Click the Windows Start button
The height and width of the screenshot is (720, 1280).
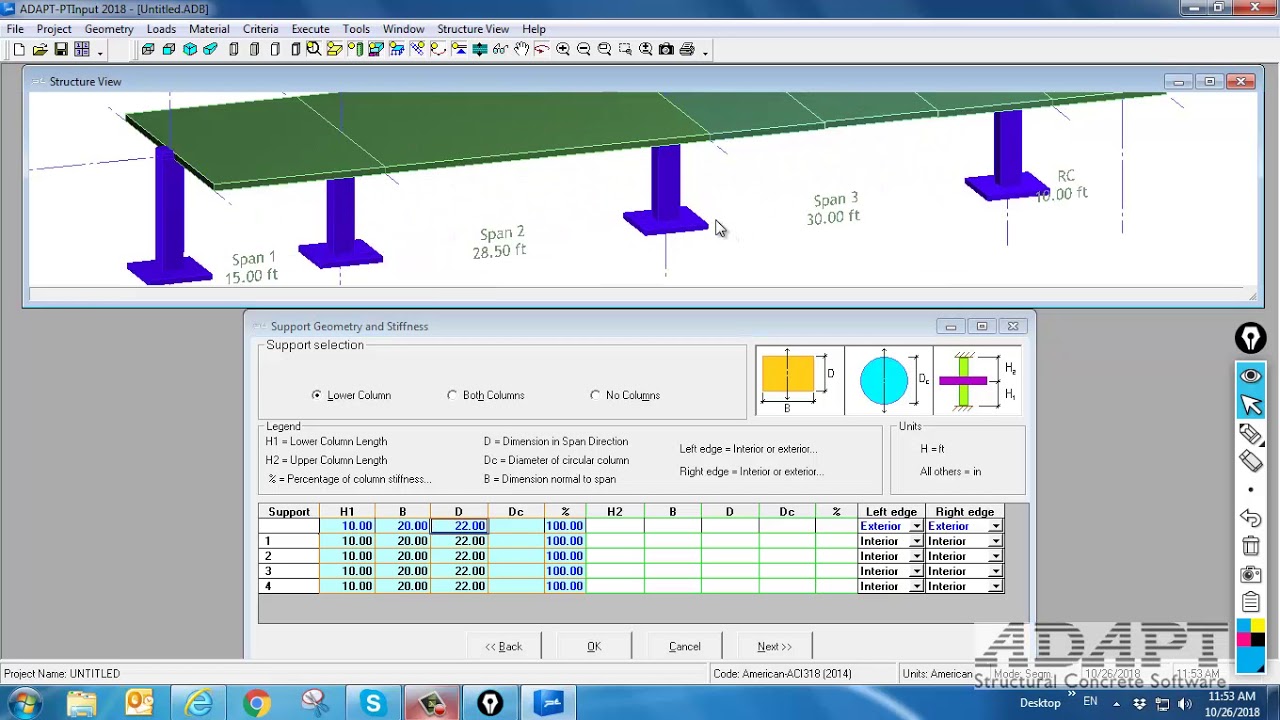coord(24,703)
